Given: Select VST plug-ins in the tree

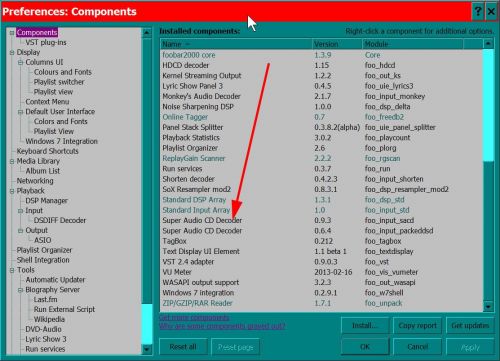Looking at the screenshot, I should [x=46, y=42].
